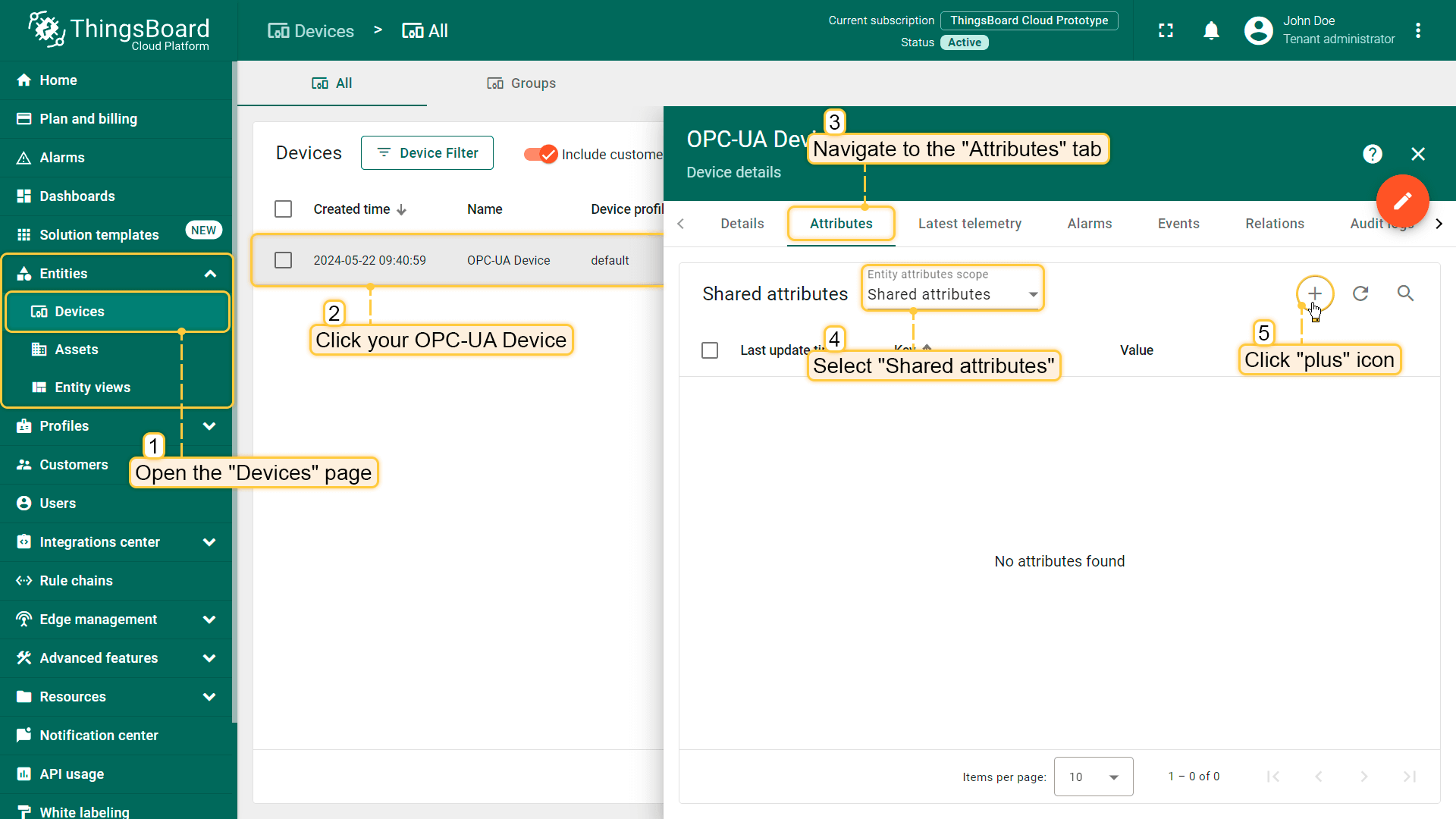Open Entity attributes scope dropdown
Image resolution: width=1456 pixels, height=819 pixels.
pyautogui.click(x=952, y=294)
